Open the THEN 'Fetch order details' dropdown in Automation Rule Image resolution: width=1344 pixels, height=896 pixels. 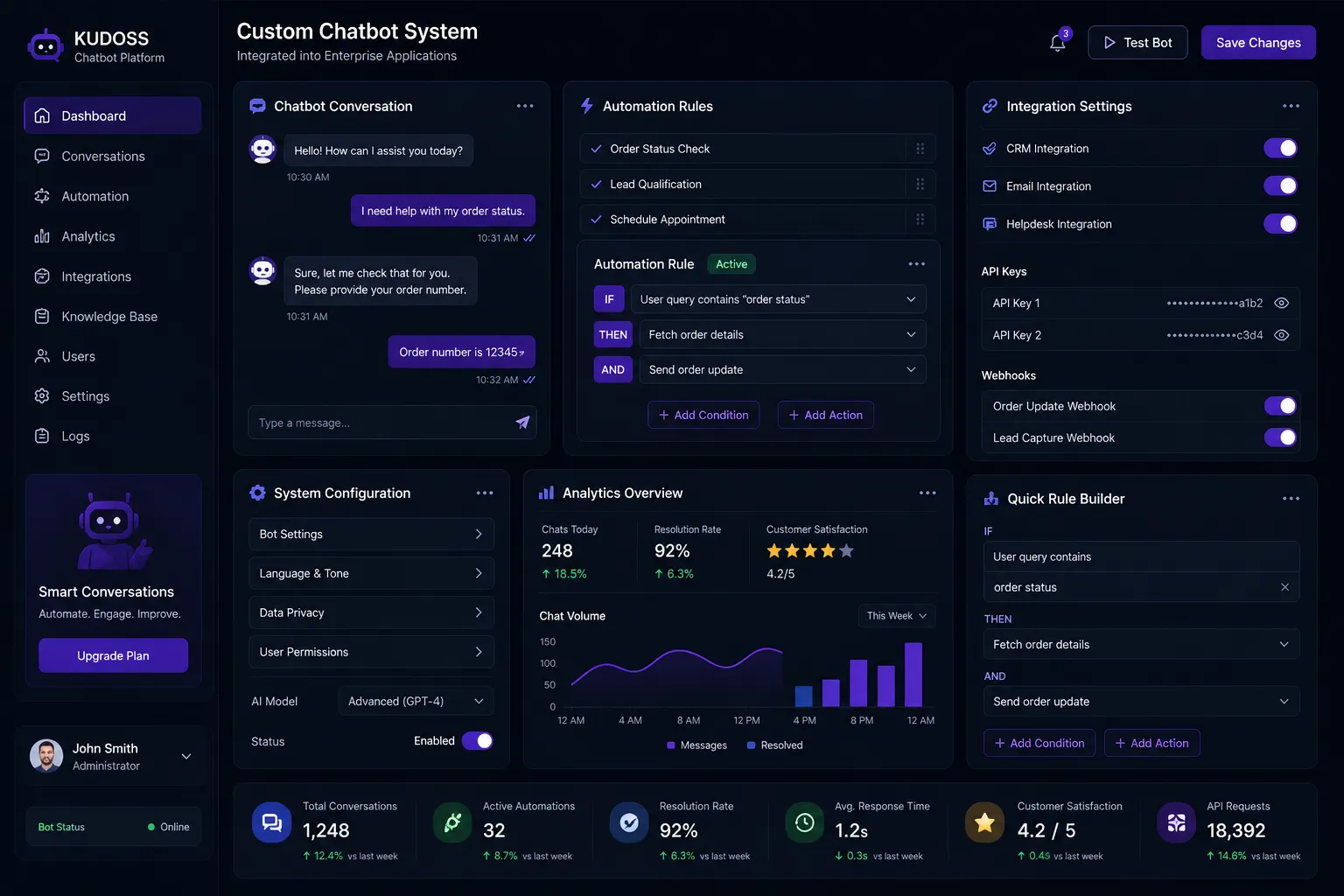point(782,334)
